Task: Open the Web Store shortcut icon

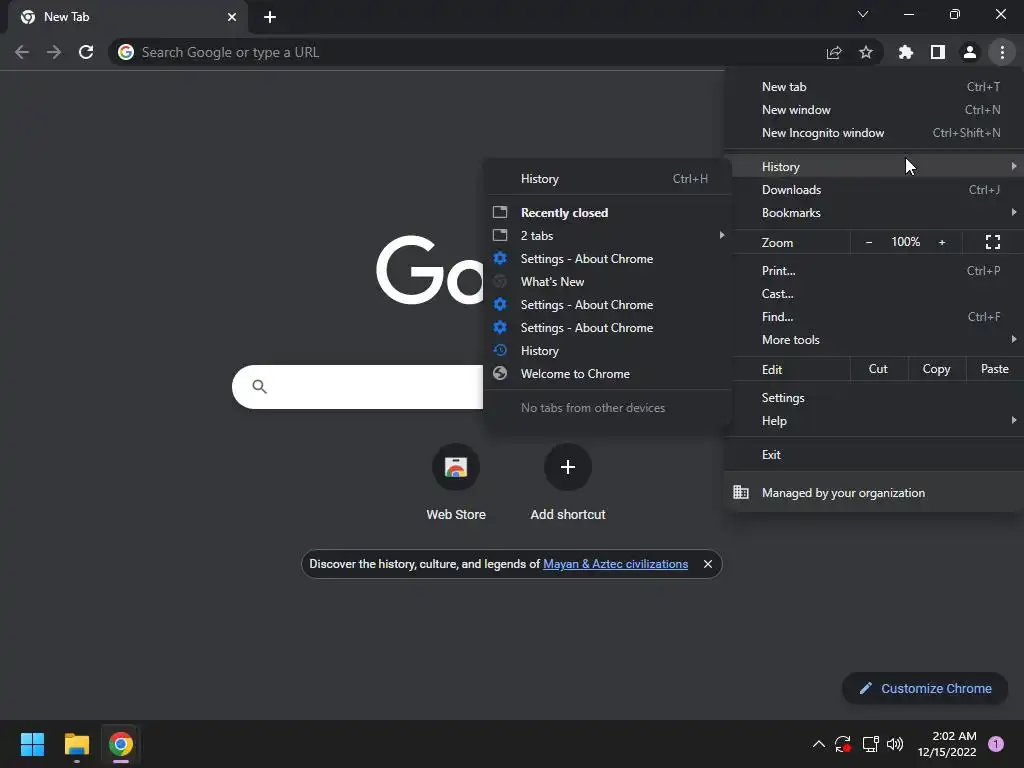Action: (456, 467)
